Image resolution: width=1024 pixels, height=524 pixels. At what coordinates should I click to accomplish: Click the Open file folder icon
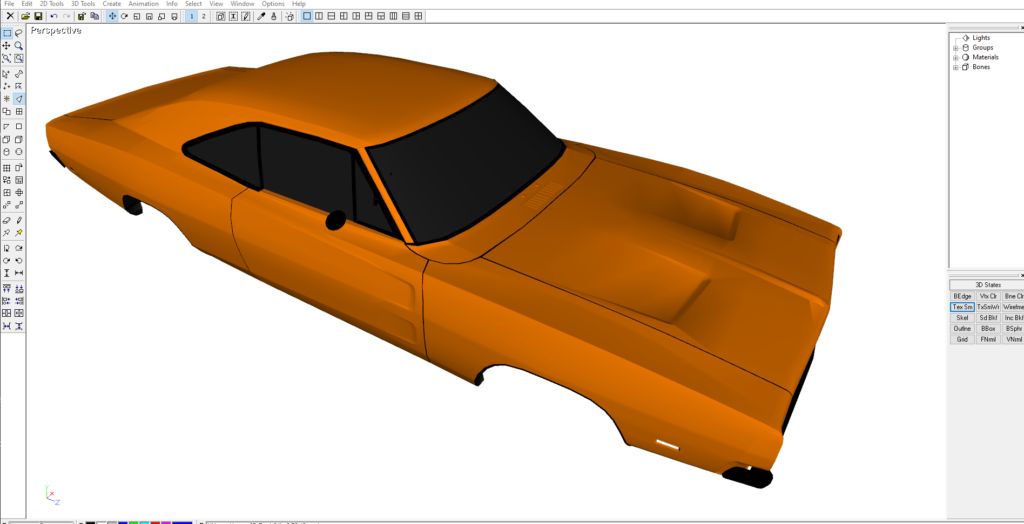[x=26, y=17]
